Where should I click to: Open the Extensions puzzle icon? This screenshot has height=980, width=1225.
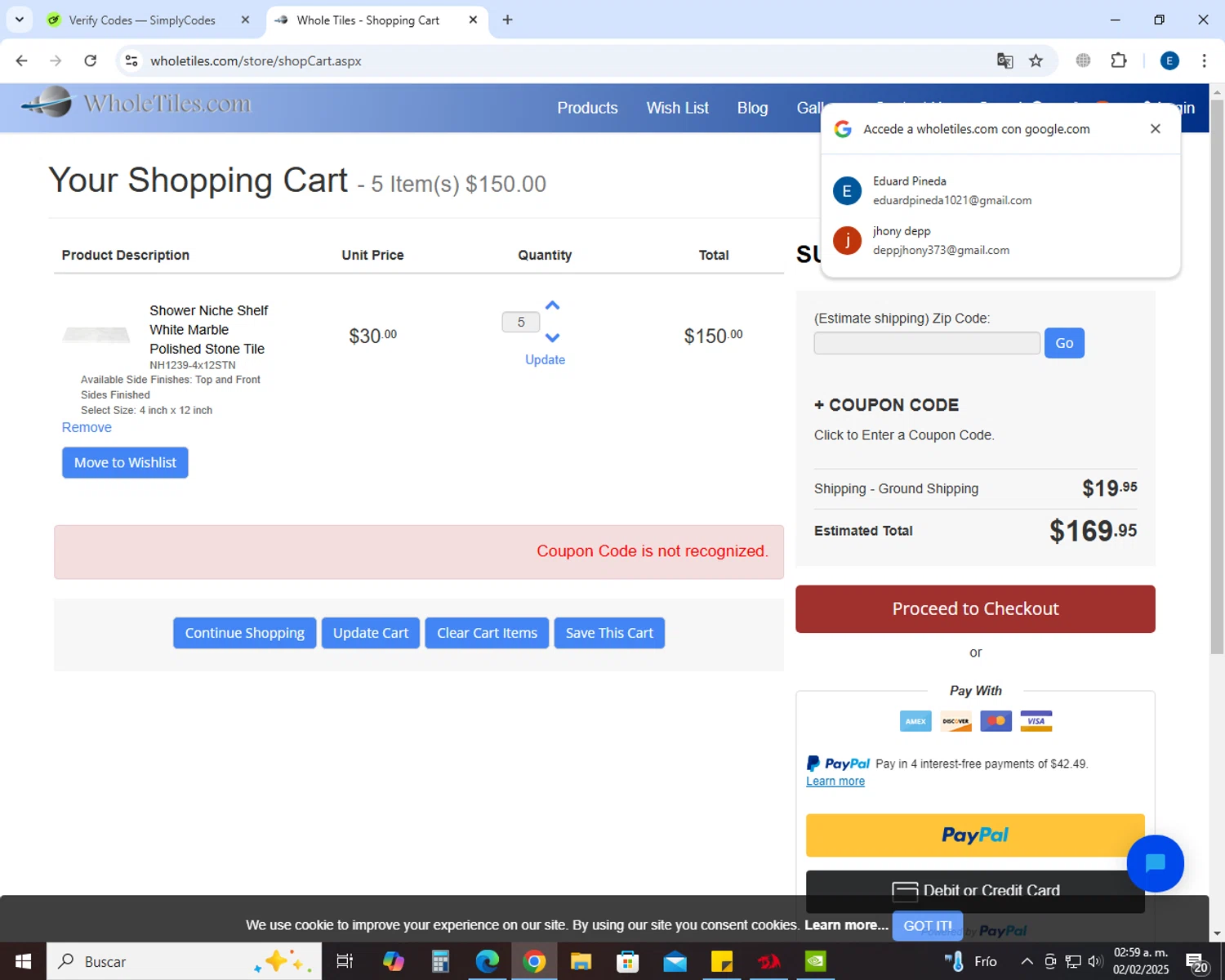pos(1119,60)
